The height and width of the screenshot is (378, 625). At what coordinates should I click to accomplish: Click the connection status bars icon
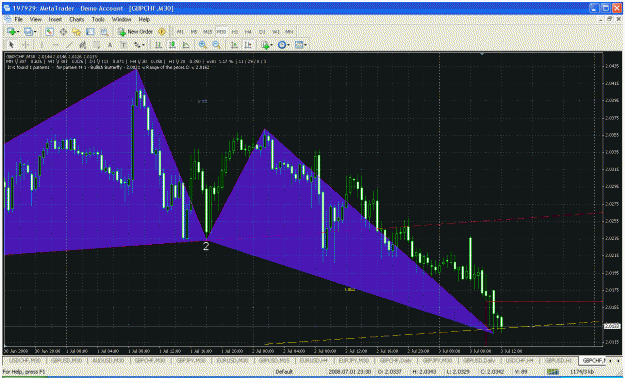[x=552, y=372]
